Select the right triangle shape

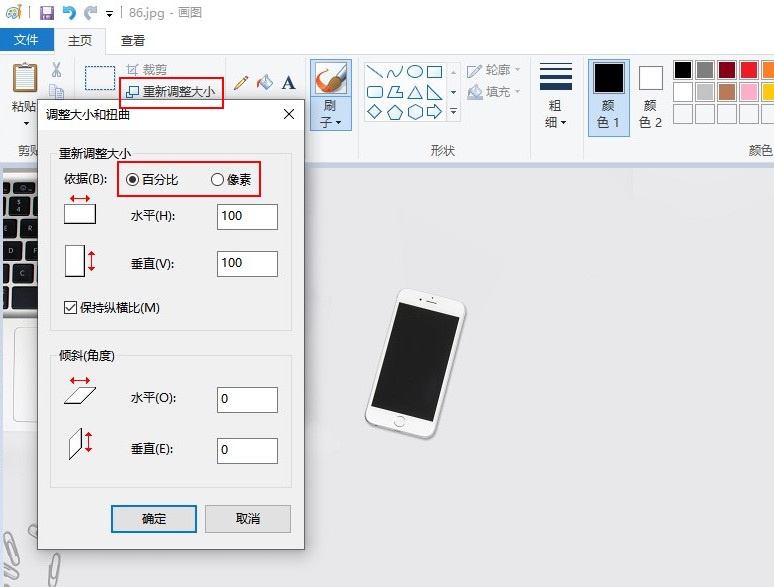[x=434, y=92]
